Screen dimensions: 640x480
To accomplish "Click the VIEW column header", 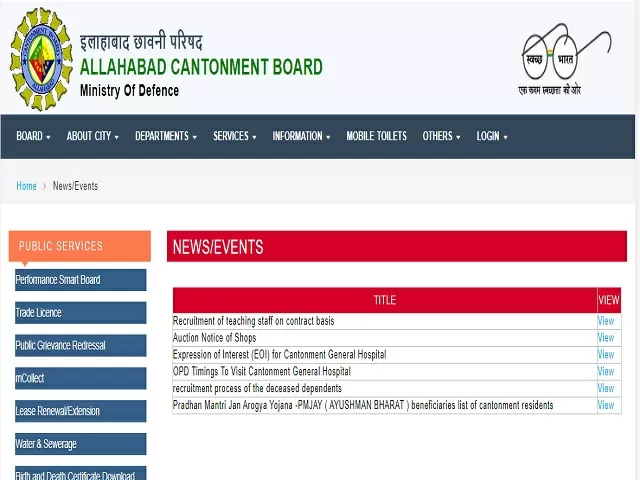I will [x=609, y=300].
